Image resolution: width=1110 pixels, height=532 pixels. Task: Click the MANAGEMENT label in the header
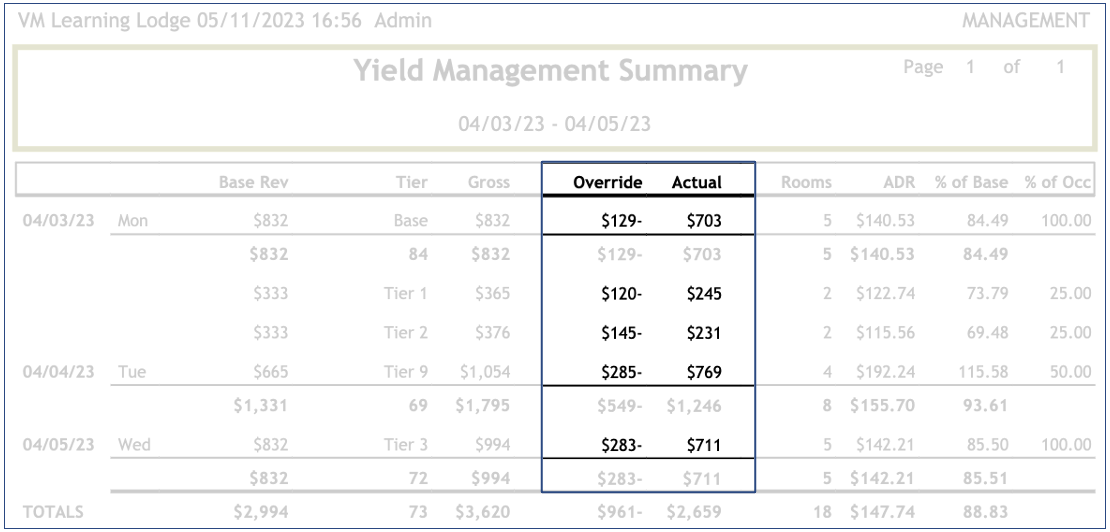tap(1033, 21)
